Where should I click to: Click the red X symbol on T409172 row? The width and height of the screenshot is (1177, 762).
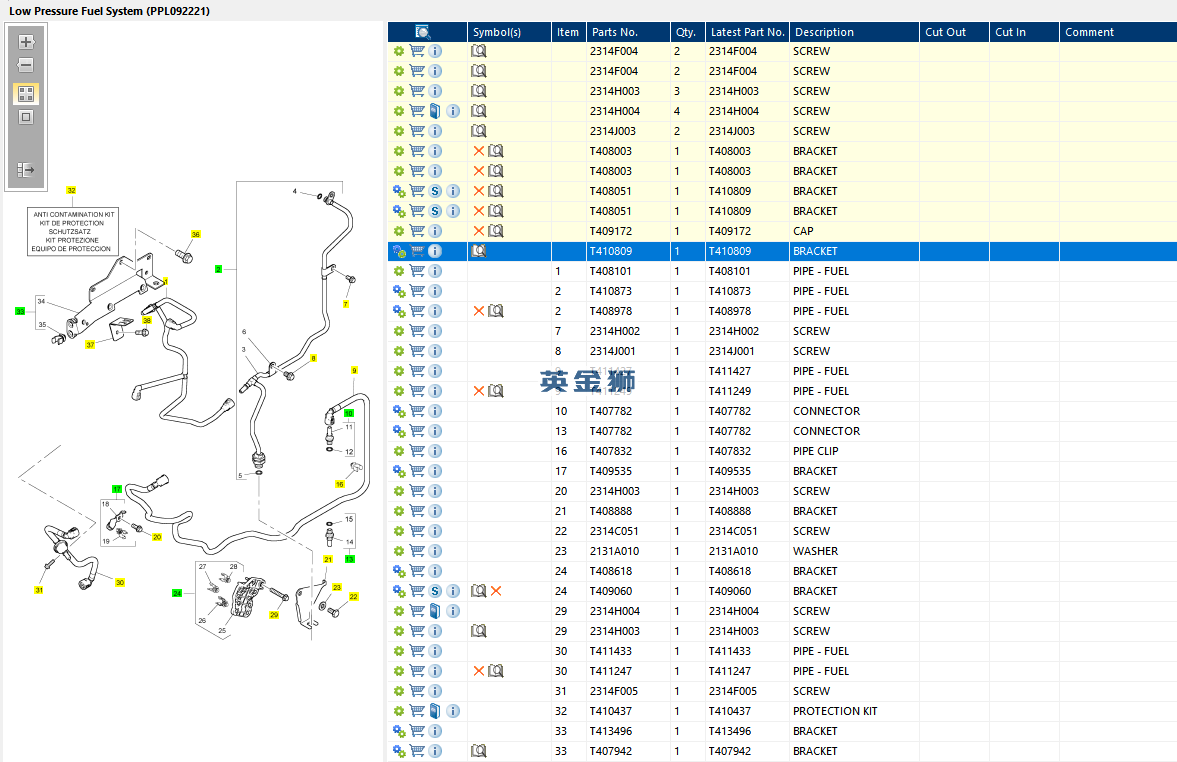[478, 231]
